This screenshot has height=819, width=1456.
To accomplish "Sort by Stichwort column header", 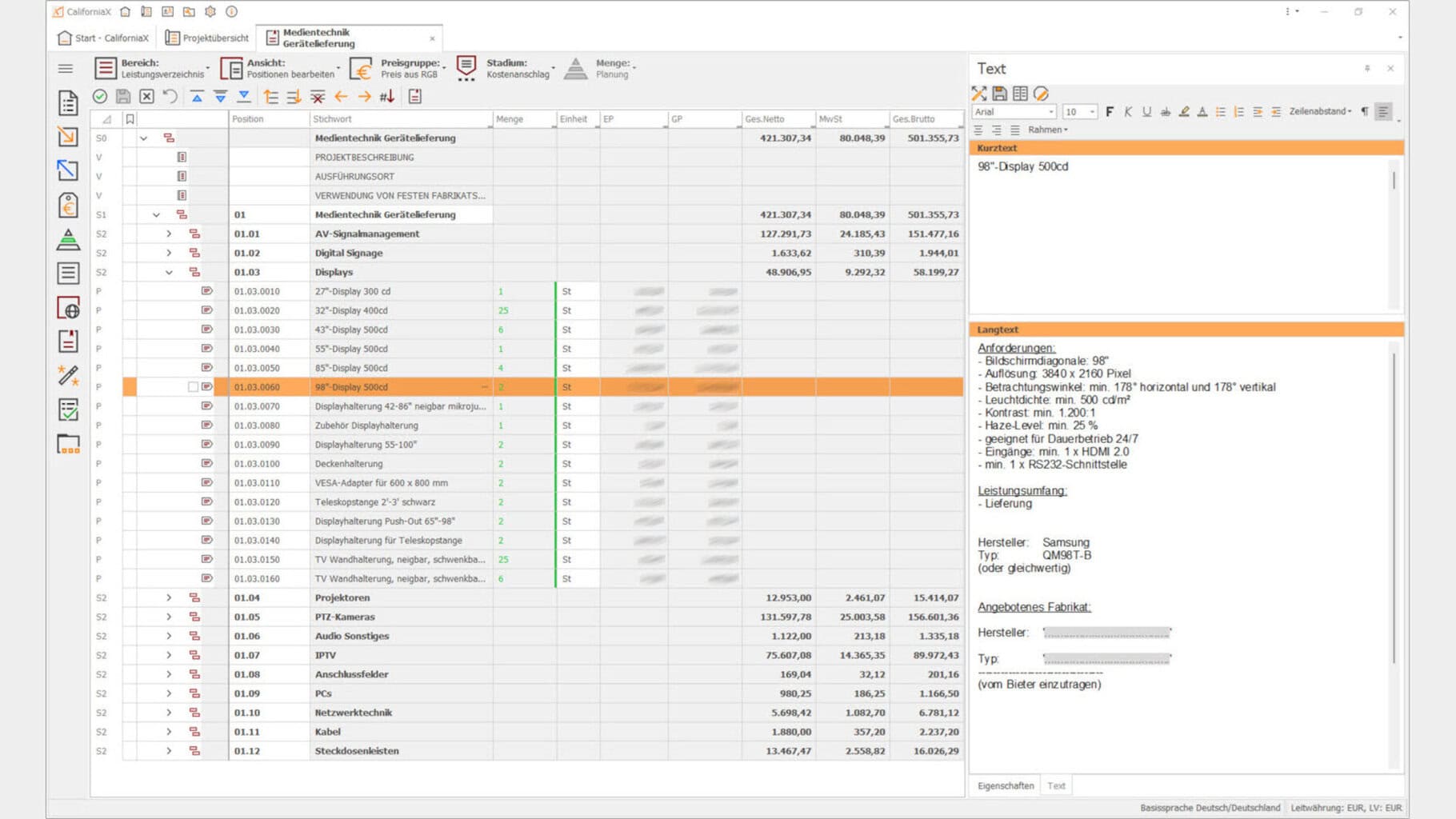I will 401,119.
